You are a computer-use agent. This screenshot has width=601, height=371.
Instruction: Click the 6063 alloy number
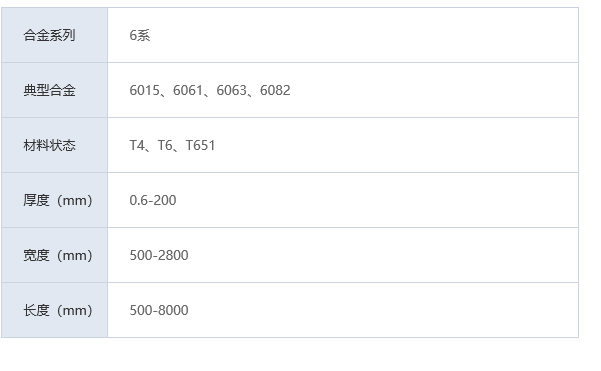coord(232,90)
